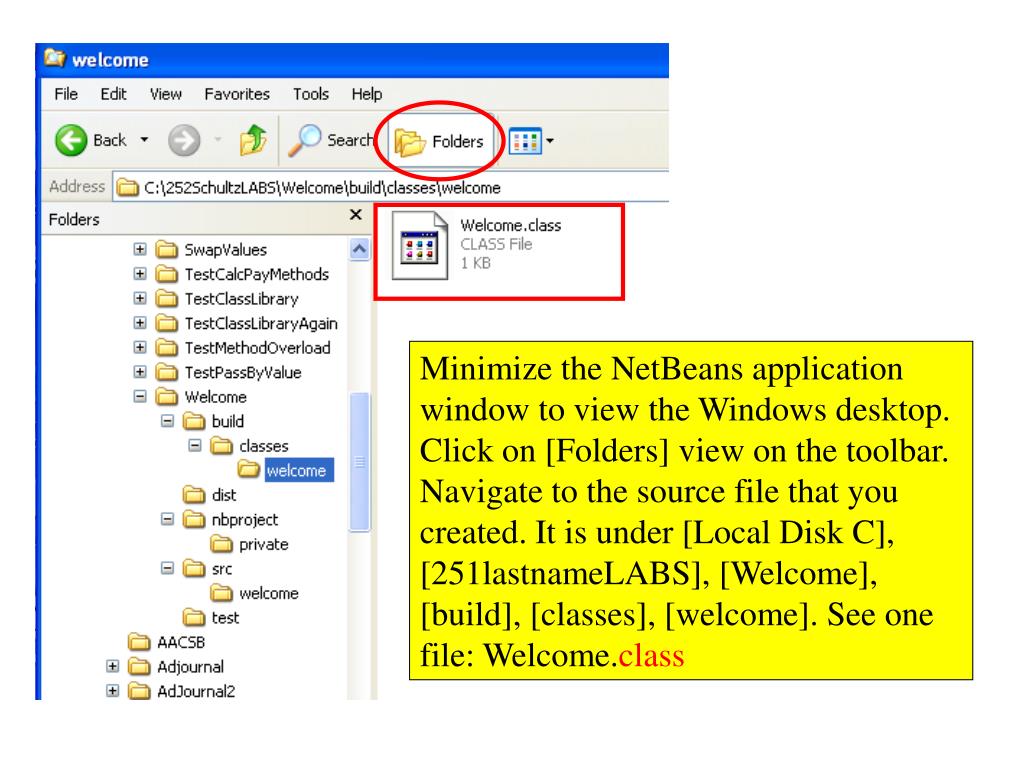Collapse the nbproject folder

(167, 519)
